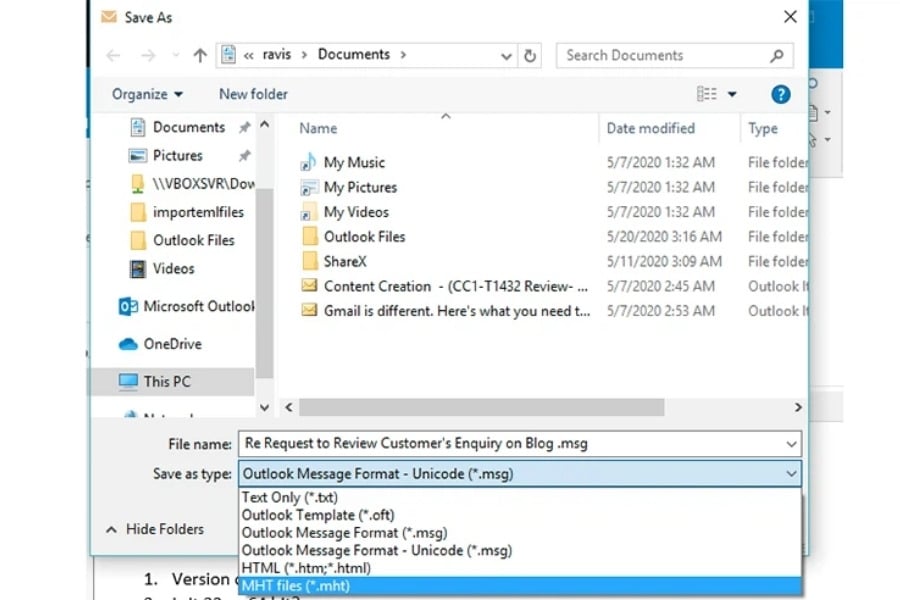
Task: Expand the address bar path history dropdown
Action: (x=507, y=56)
